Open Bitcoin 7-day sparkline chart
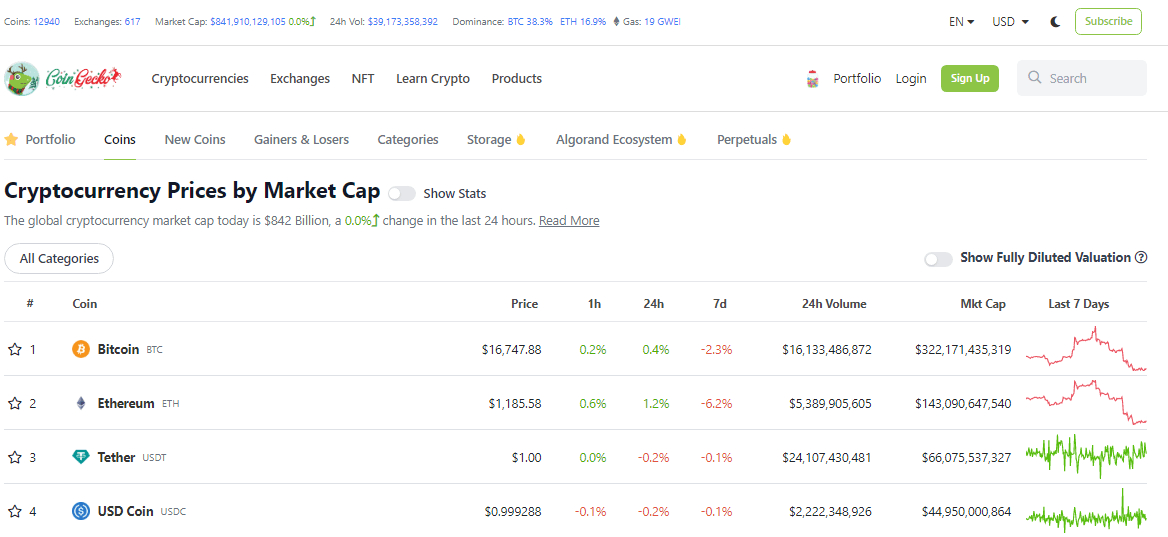Image resolution: width=1168 pixels, height=537 pixels. point(1086,349)
